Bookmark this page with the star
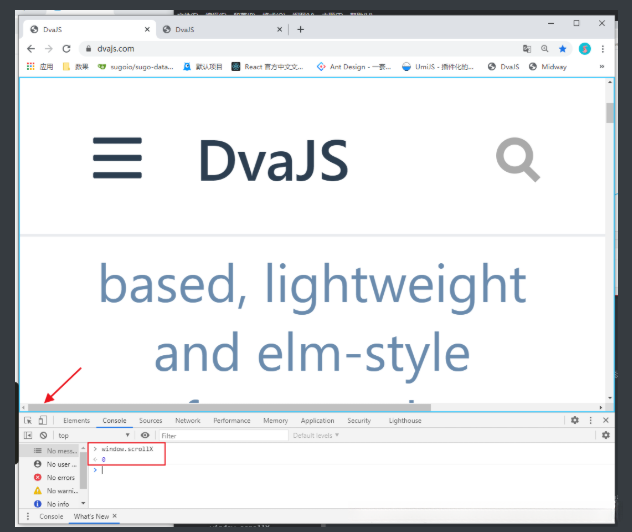The width and height of the screenshot is (632, 532). pos(562,49)
